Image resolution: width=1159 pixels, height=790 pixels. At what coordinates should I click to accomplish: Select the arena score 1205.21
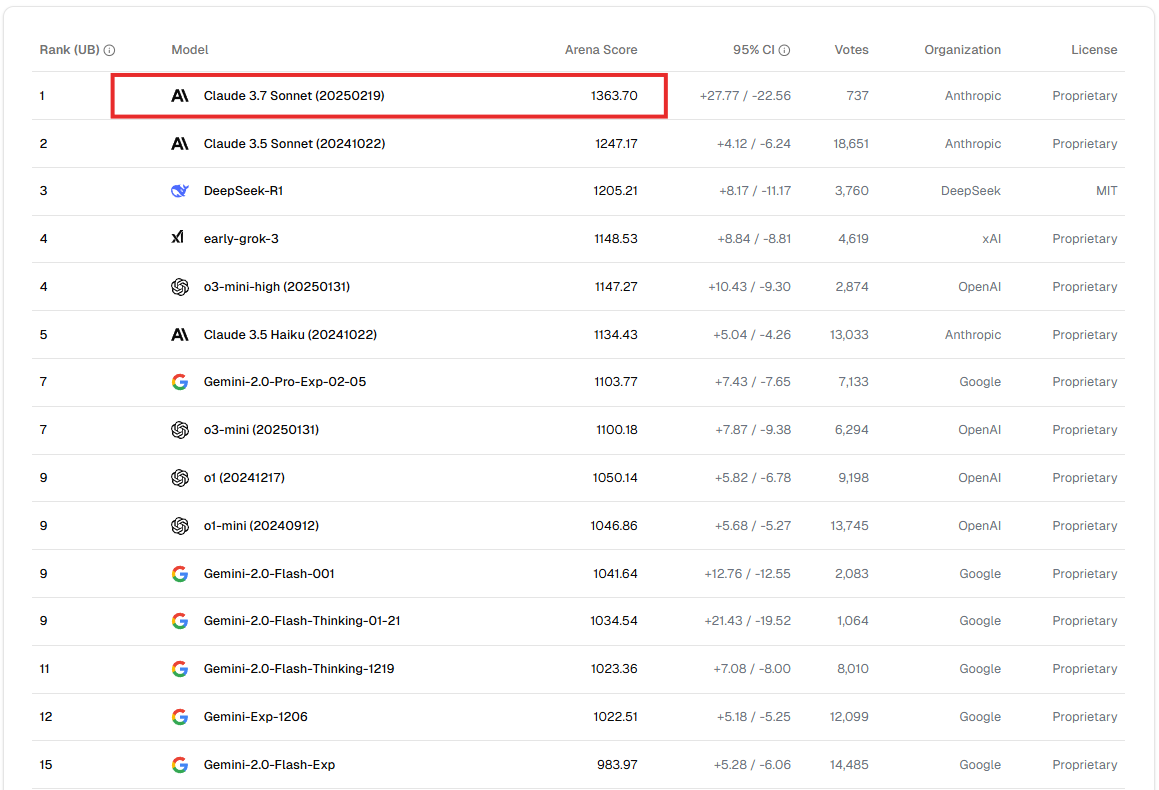click(616, 191)
